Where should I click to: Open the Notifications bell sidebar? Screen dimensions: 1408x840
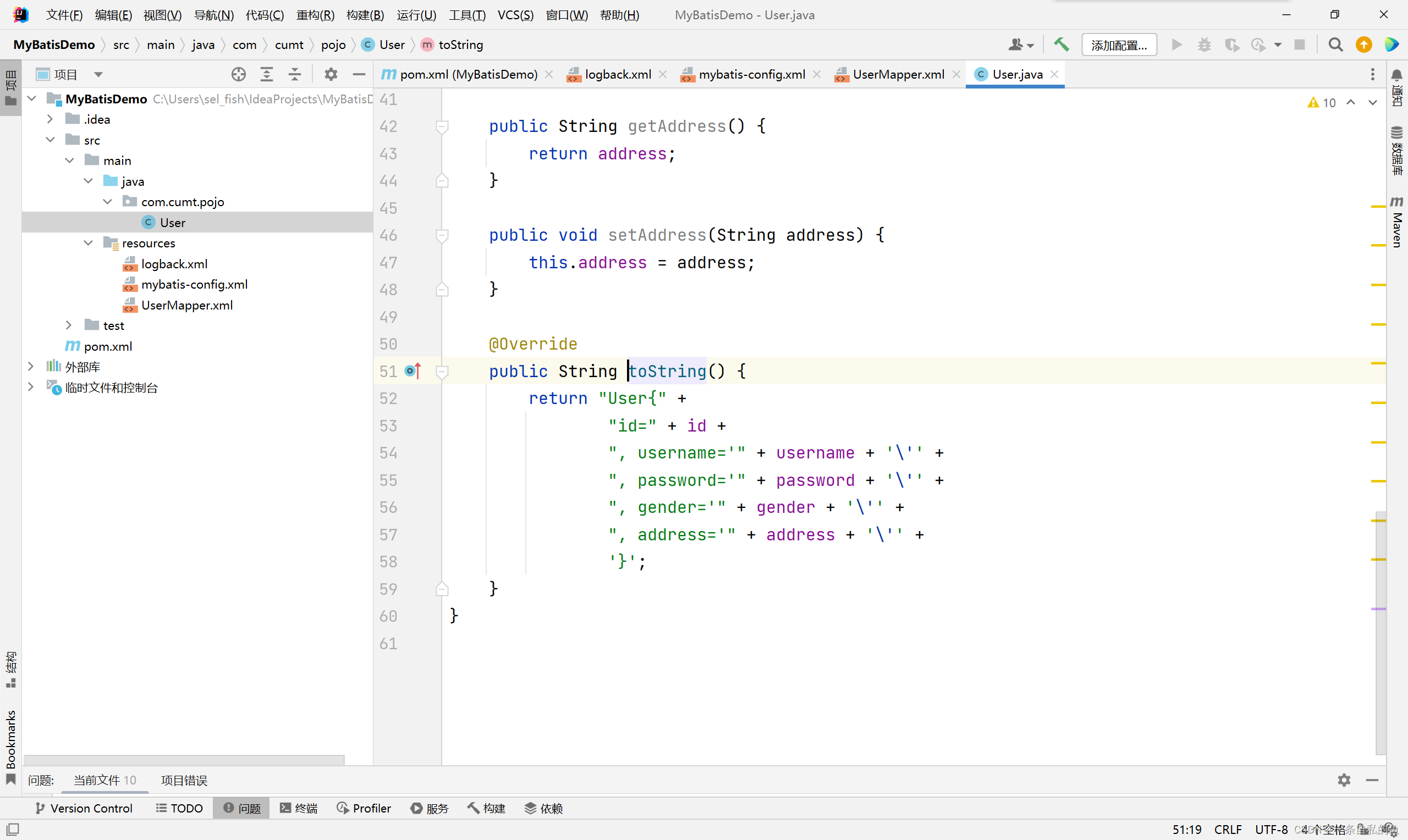point(1397,89)
